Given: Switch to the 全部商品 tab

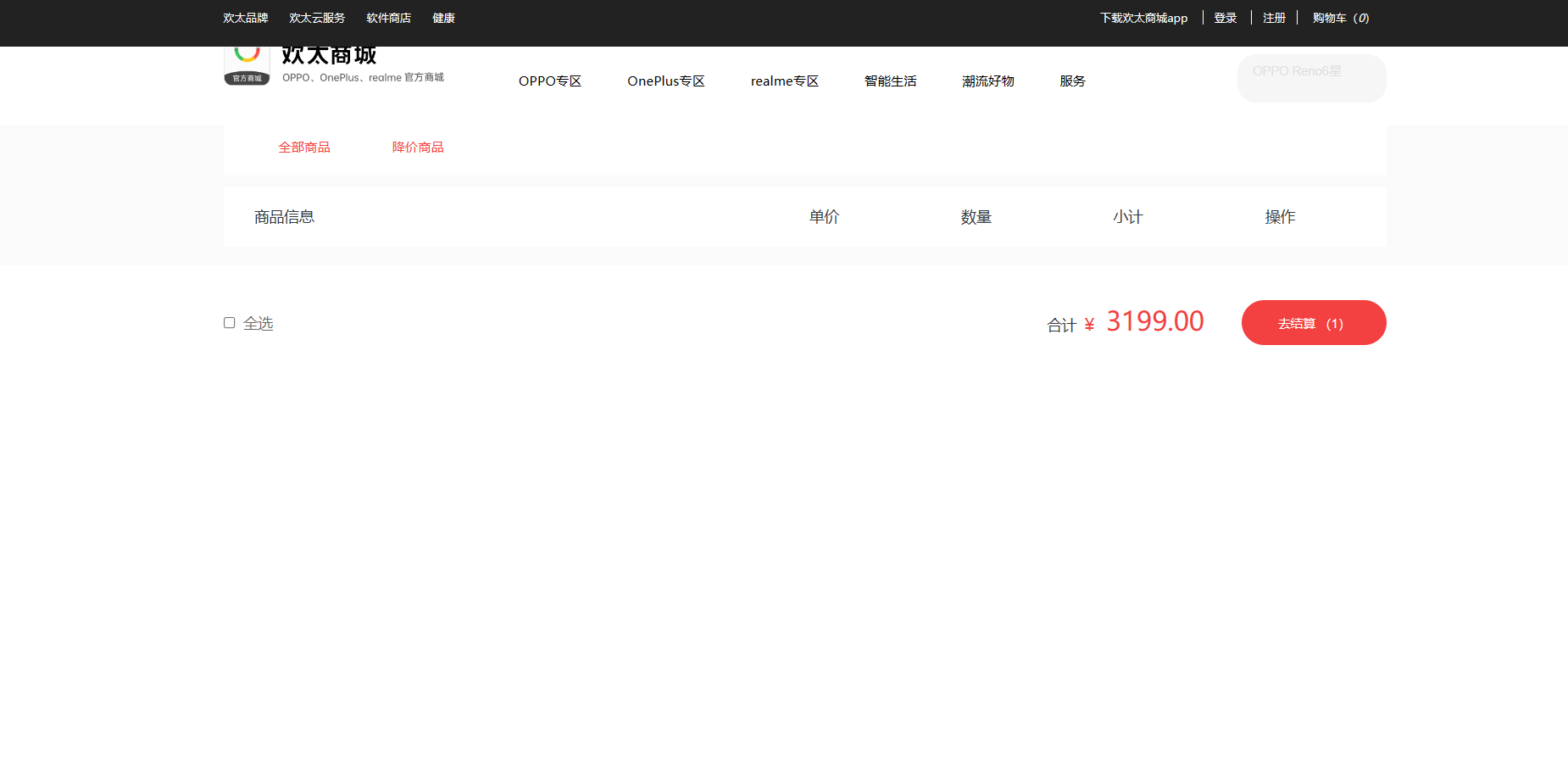Looking at the screenshot, I should [x=304, y=148].
